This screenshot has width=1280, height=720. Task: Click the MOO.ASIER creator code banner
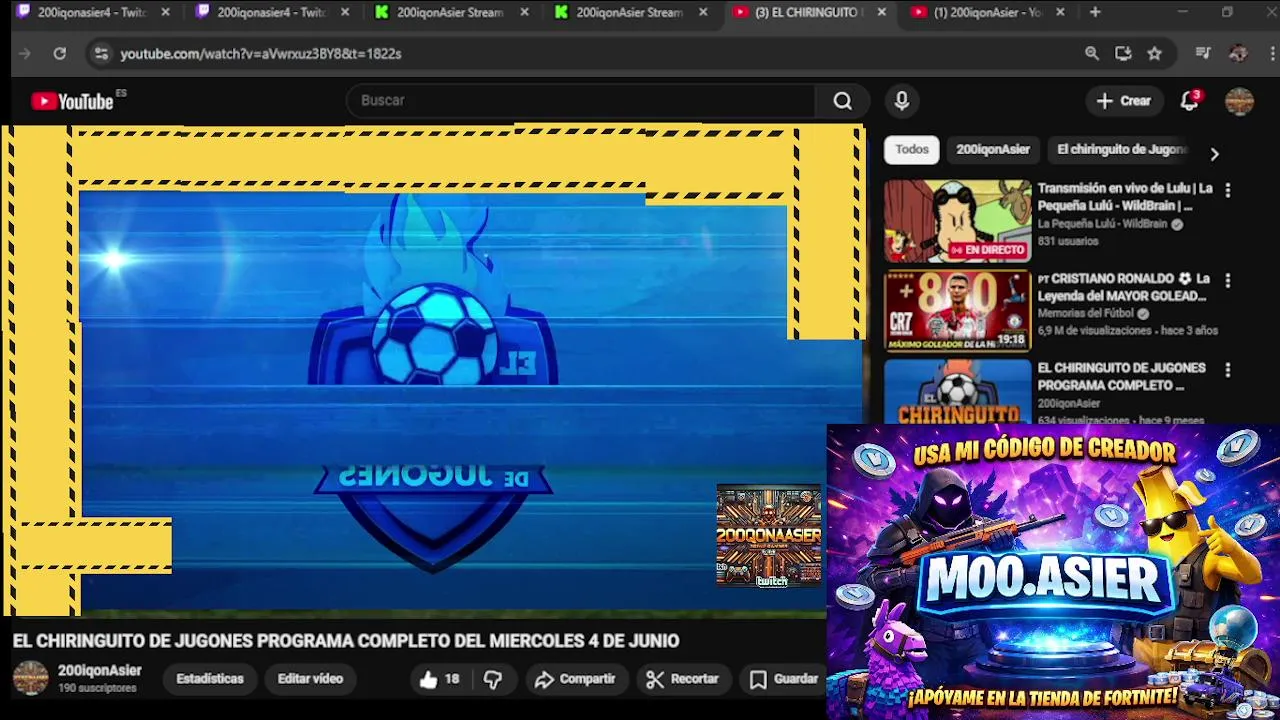(x=1053, y=571)
